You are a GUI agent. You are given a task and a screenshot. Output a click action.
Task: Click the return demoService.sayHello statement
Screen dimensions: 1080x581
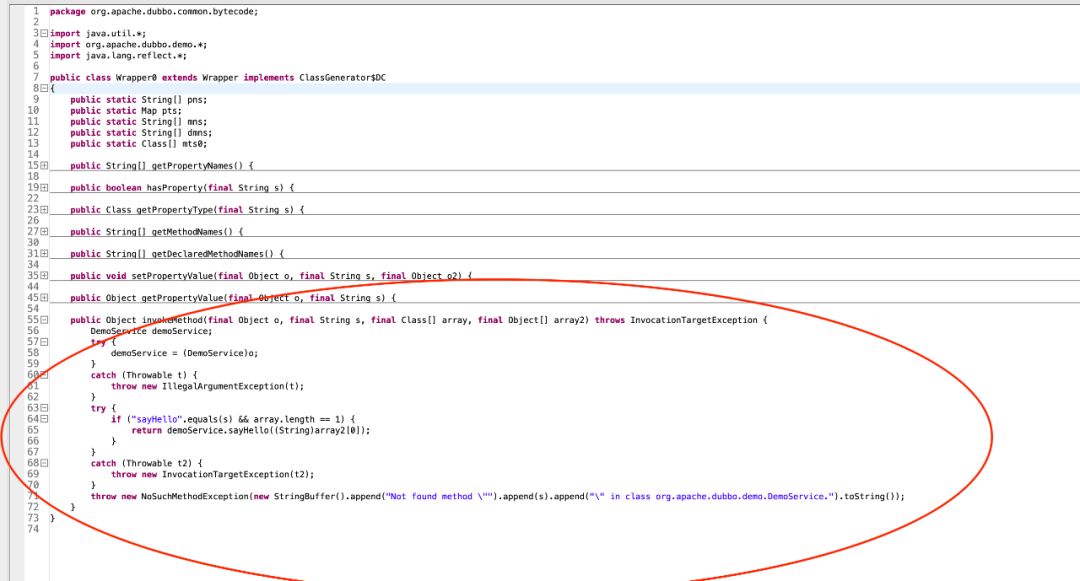[x=251, y=430]
